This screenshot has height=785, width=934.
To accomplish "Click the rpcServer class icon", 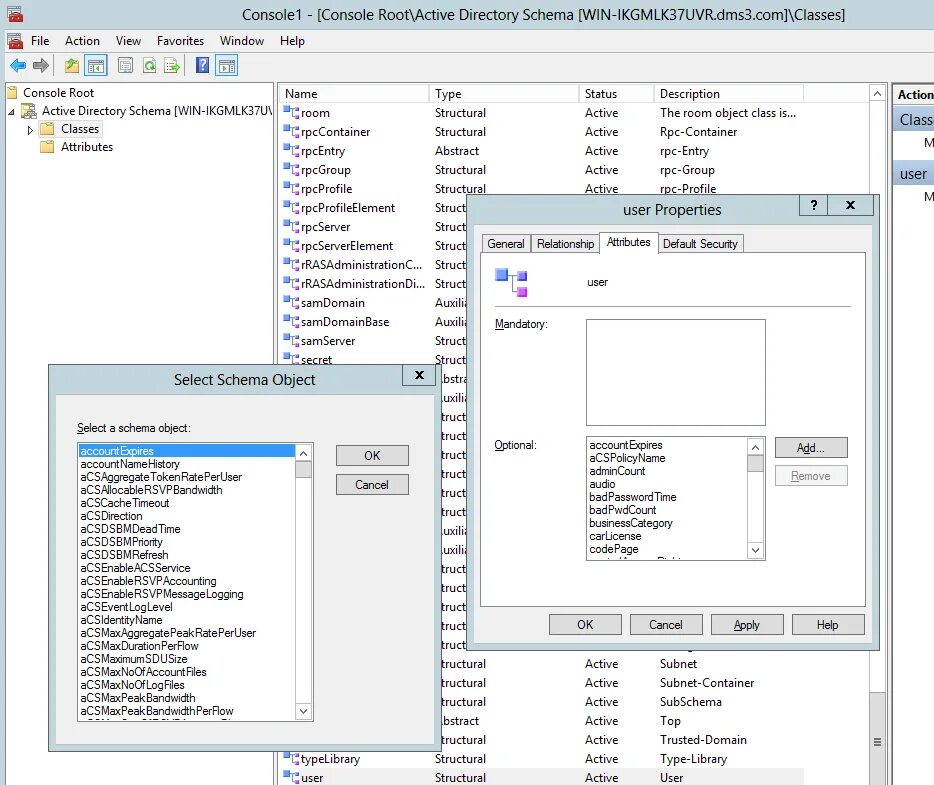I will click(x=291, y=226).
